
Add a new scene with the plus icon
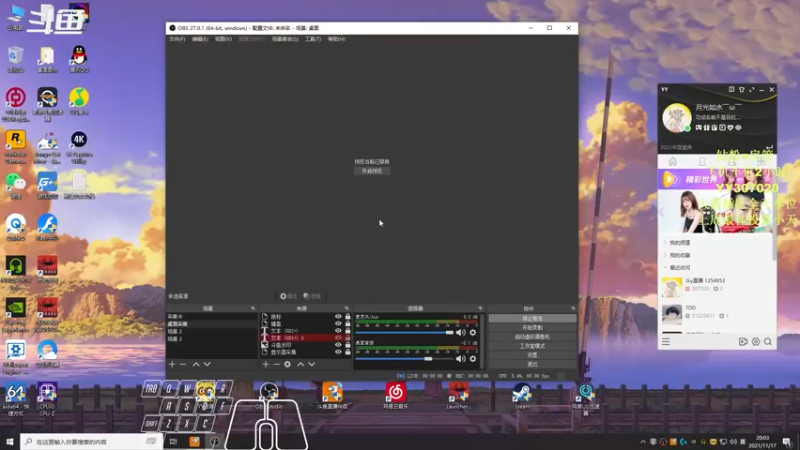pyautogui.click(x=172, y=364)
